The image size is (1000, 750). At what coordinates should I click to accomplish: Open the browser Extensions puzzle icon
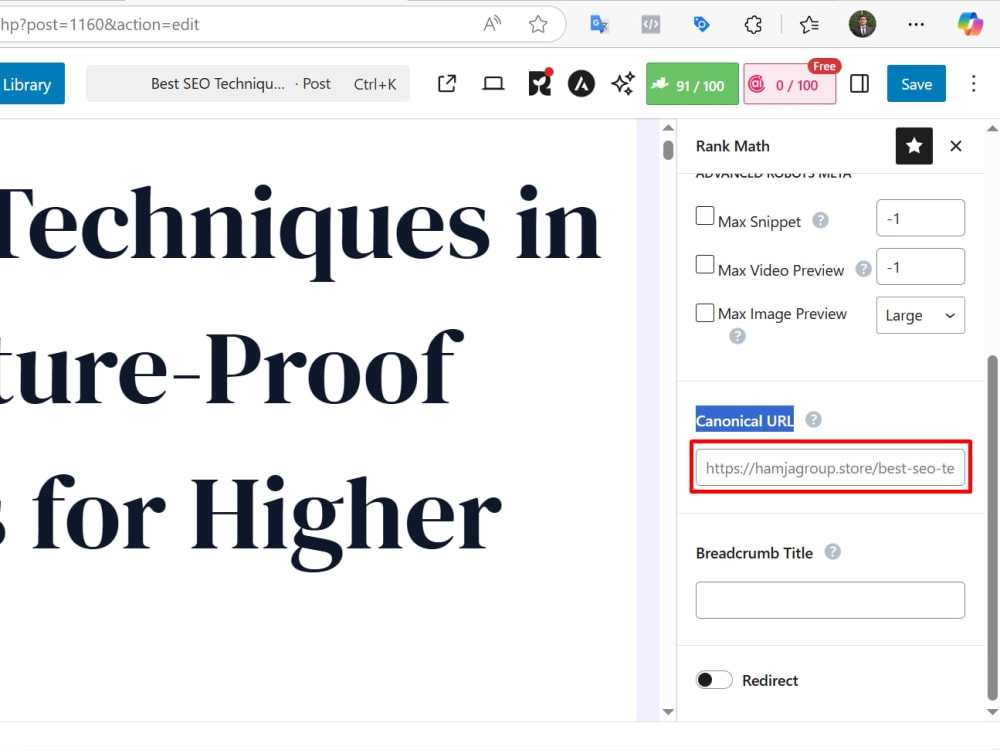pos(753,24)
